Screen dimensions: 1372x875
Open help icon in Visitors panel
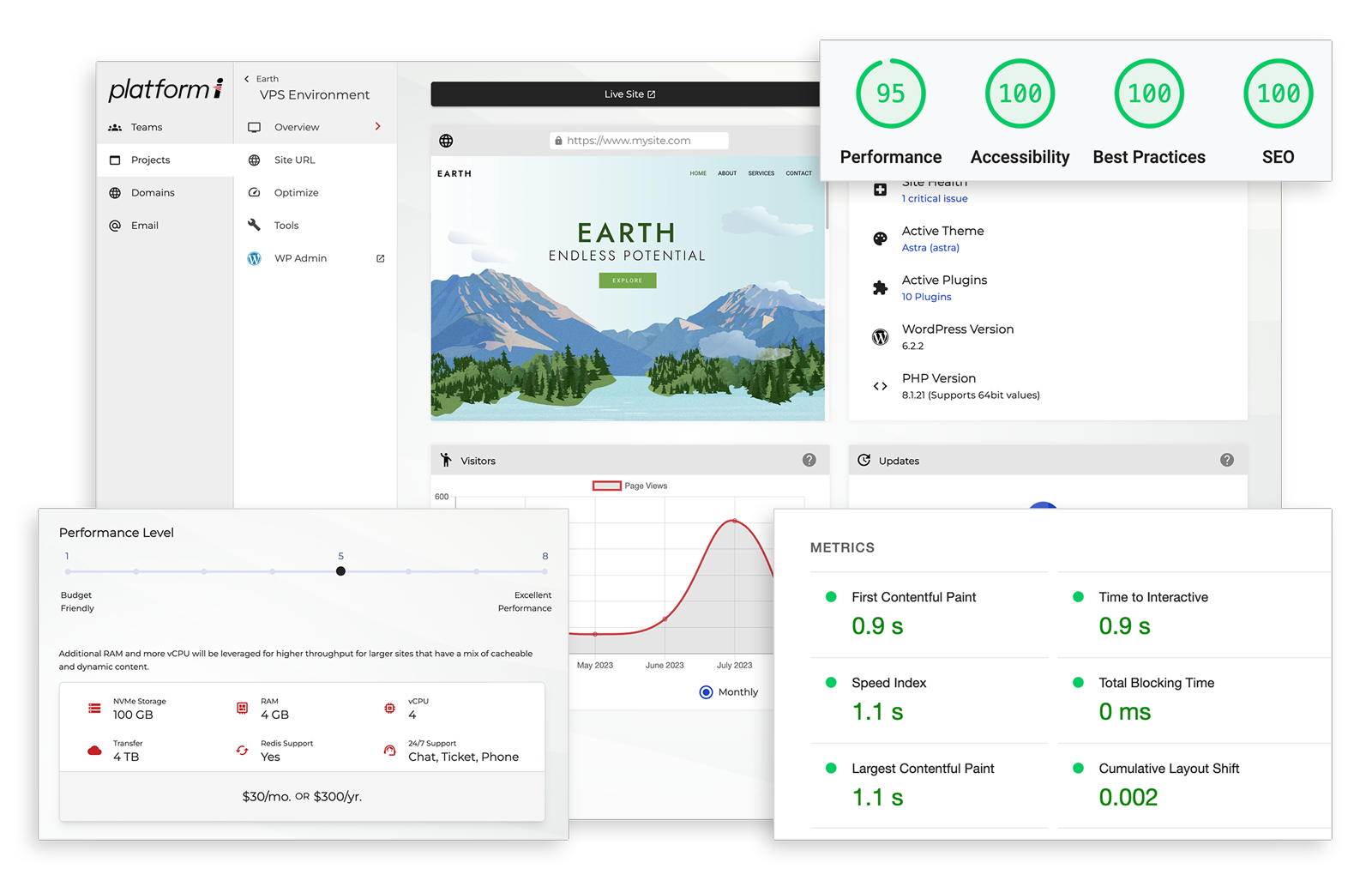pos(809,461)
